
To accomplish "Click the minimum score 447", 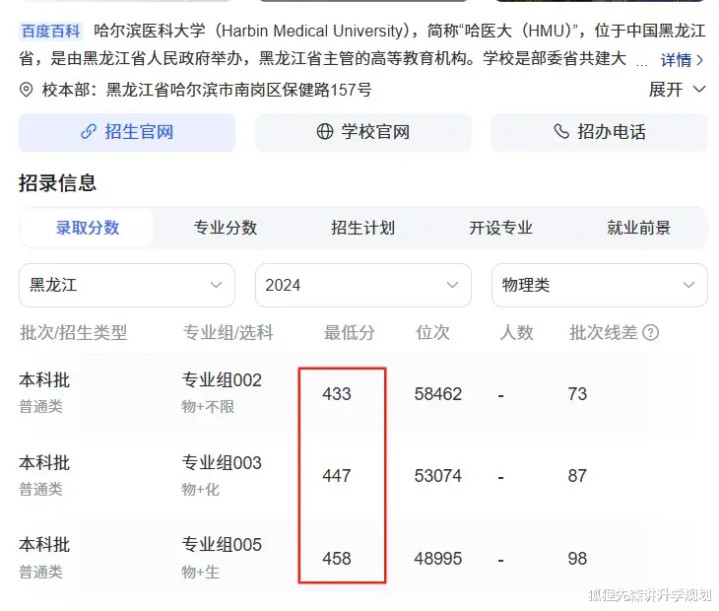I will tap(337, 476).
